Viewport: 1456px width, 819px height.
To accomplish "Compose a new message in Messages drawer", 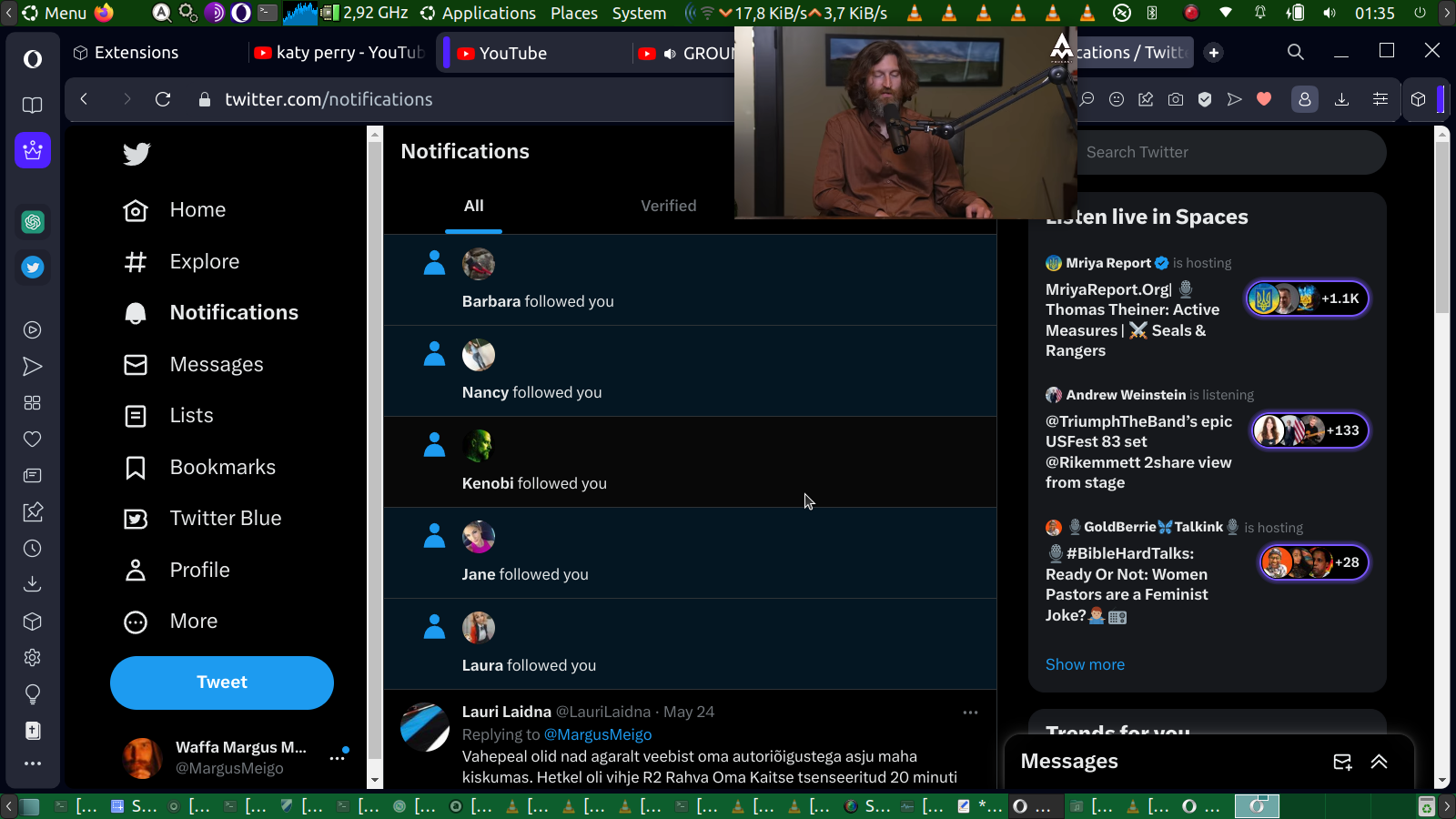I will 1342,762.
